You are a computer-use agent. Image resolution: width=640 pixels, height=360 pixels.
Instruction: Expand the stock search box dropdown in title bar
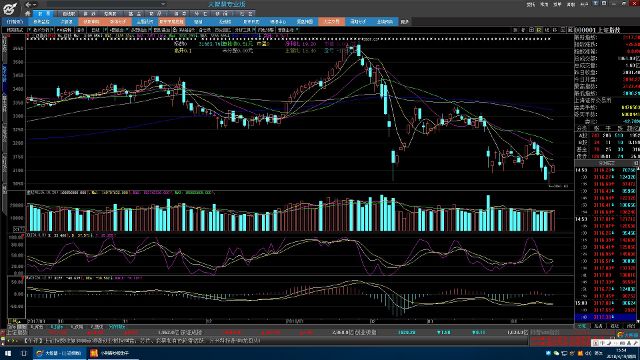163,4
